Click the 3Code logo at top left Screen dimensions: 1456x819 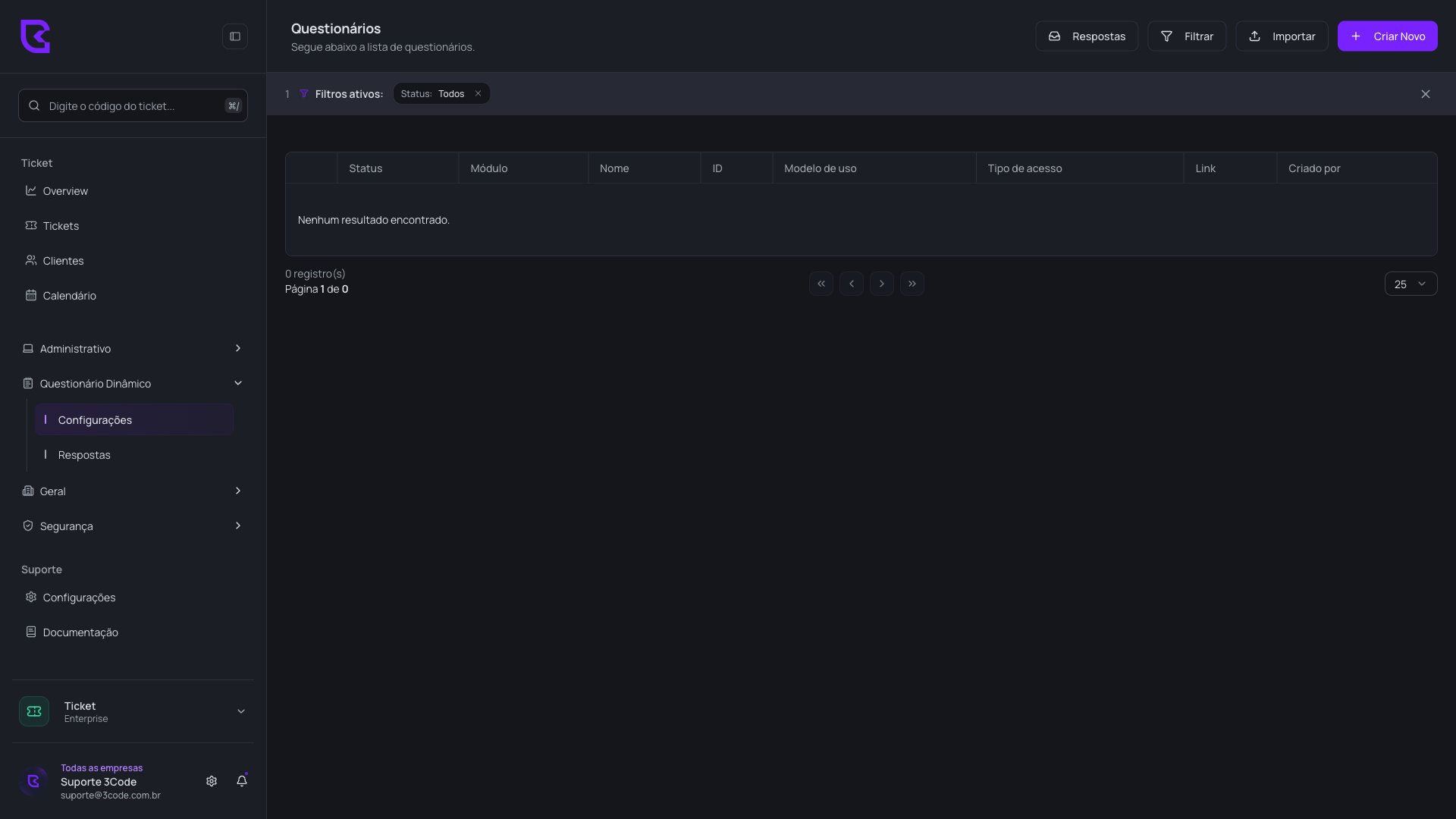point(35,36)
